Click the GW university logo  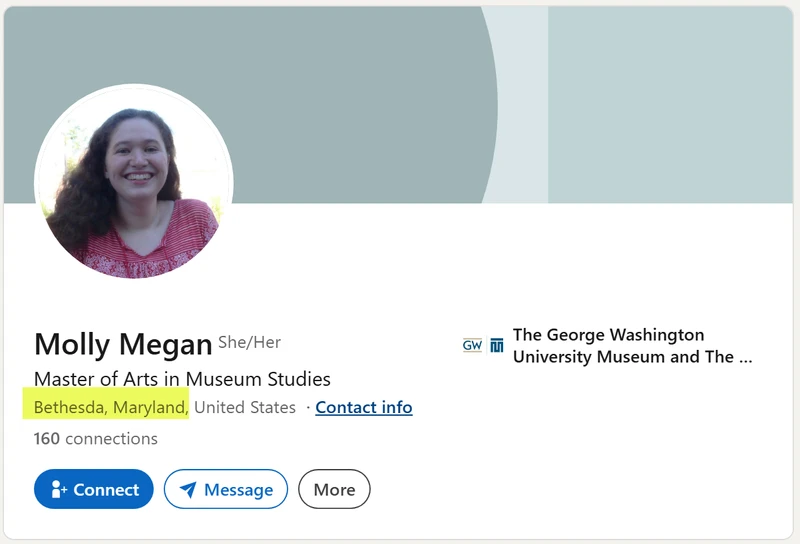click(x=472, y=345)
